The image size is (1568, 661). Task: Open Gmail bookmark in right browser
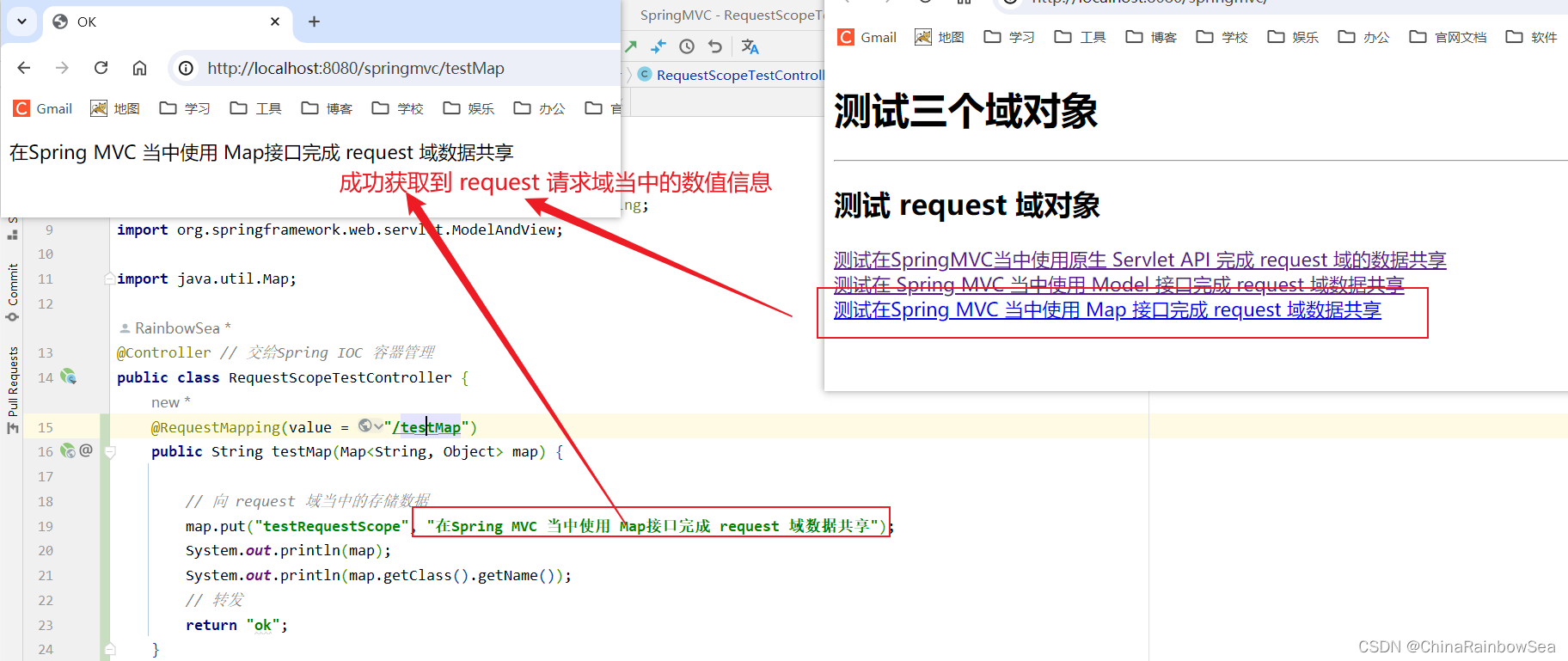pos(867,37)
